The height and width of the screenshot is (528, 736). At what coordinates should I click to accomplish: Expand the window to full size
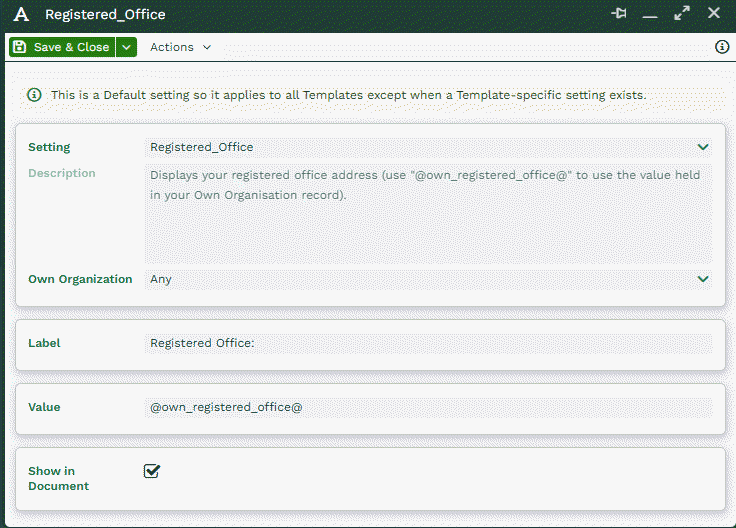click(x=682, y=13)
